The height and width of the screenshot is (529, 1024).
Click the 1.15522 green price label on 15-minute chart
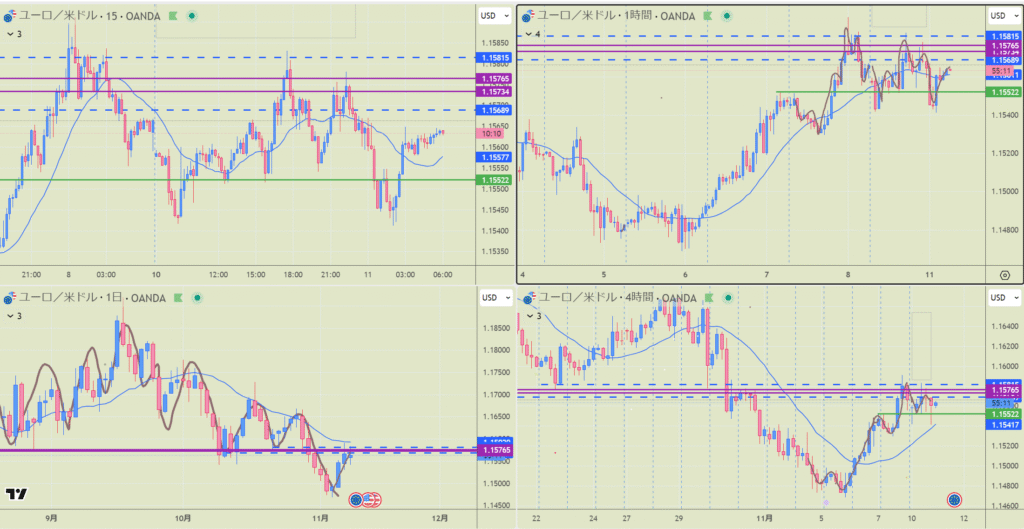tap(495, 180)
